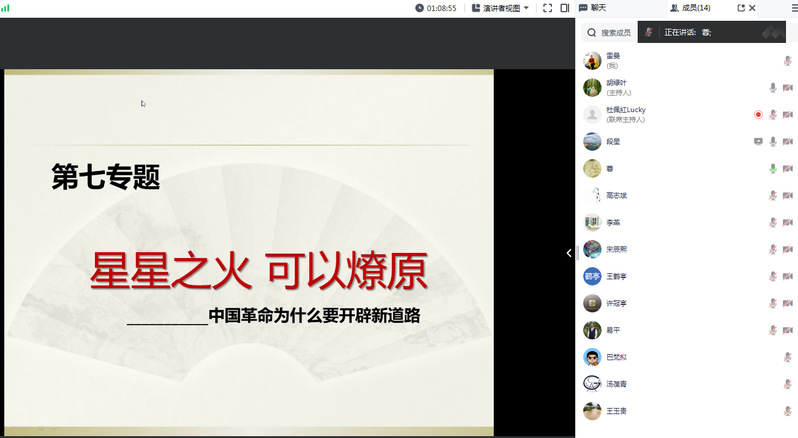Image resolution: width=798 pixels, height=438 pixels.
Task: Pop out the members panel
Action: pyautogui.click(x=741, y=8)
